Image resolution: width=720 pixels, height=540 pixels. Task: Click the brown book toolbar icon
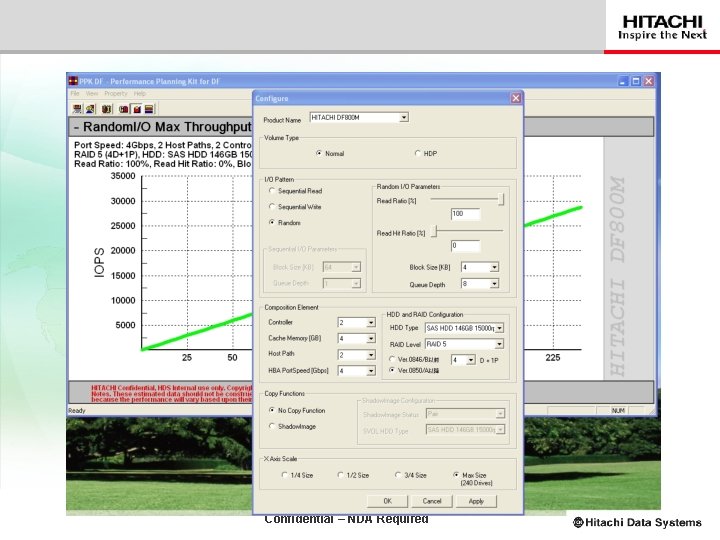coord(107,109)
